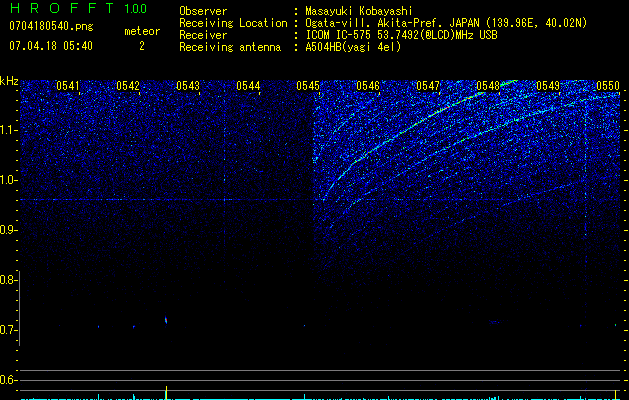The height and width of the screenshot is (400, 629).
Task: Click the date stamp 07.04.18 05:40
Action: (51, 46)
